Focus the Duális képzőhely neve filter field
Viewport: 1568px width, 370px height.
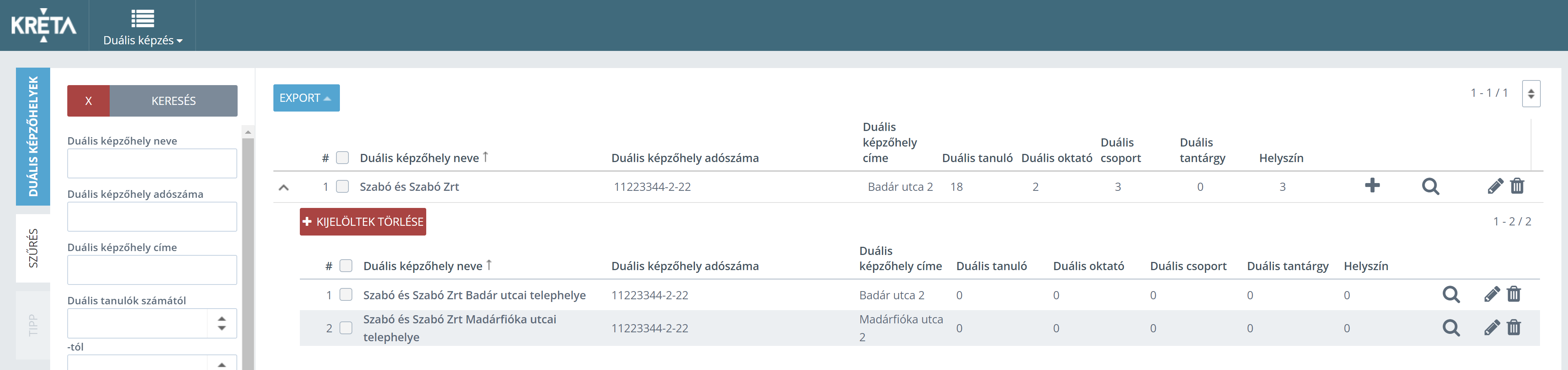pyautogui.click(x=152, y=164)
